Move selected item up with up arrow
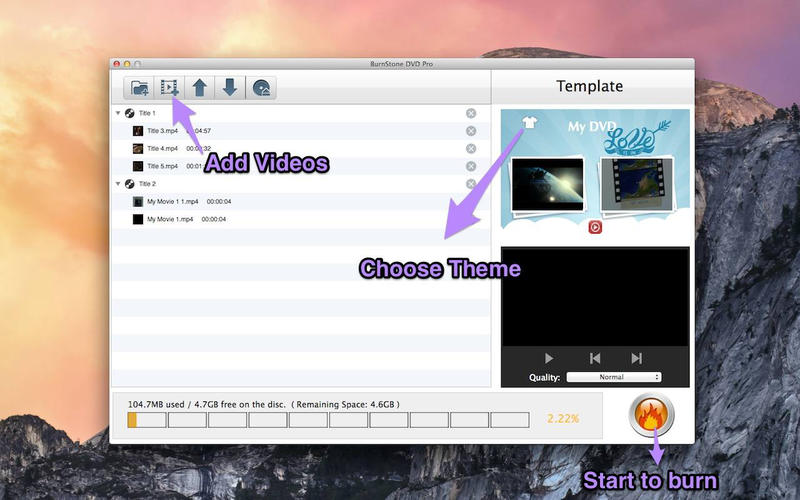The width and height of the screenshot is (800, 500). pos(199,88)
